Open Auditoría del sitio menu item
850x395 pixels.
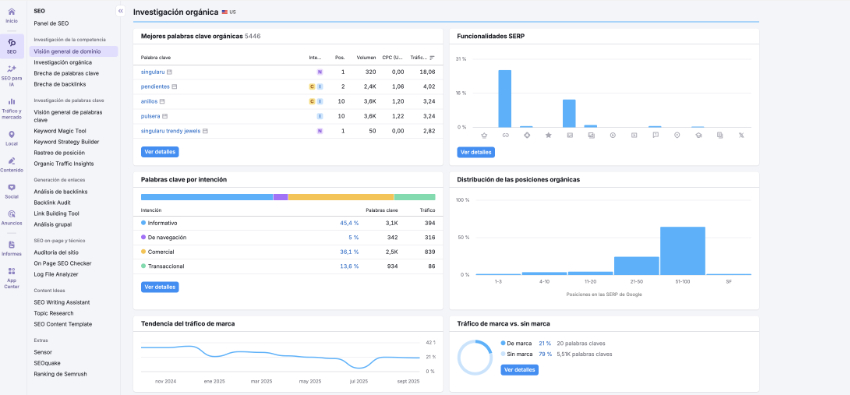point(56,252)
